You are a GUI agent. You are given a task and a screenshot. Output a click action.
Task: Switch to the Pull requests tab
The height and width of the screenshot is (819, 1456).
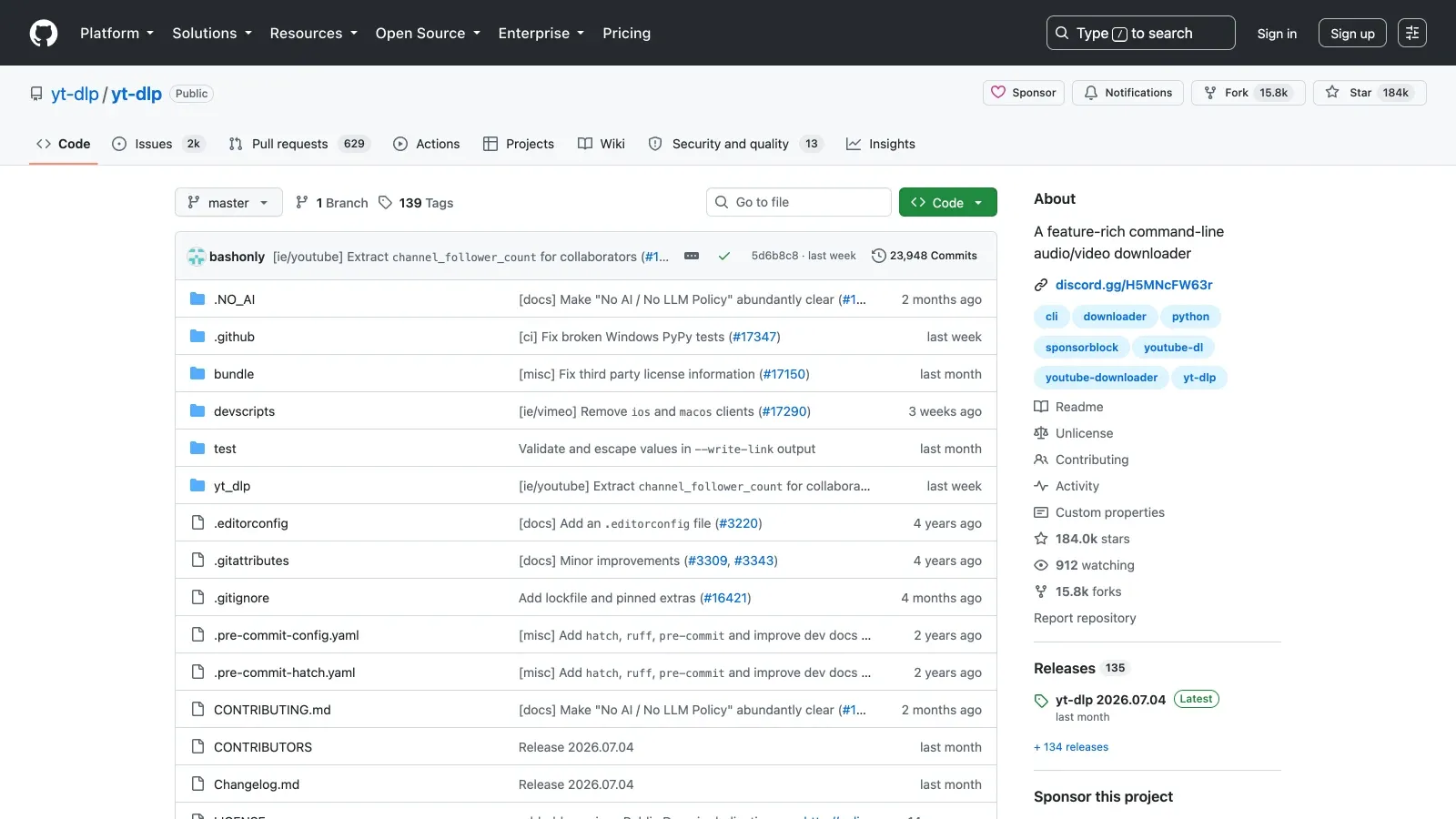point(299,144)
